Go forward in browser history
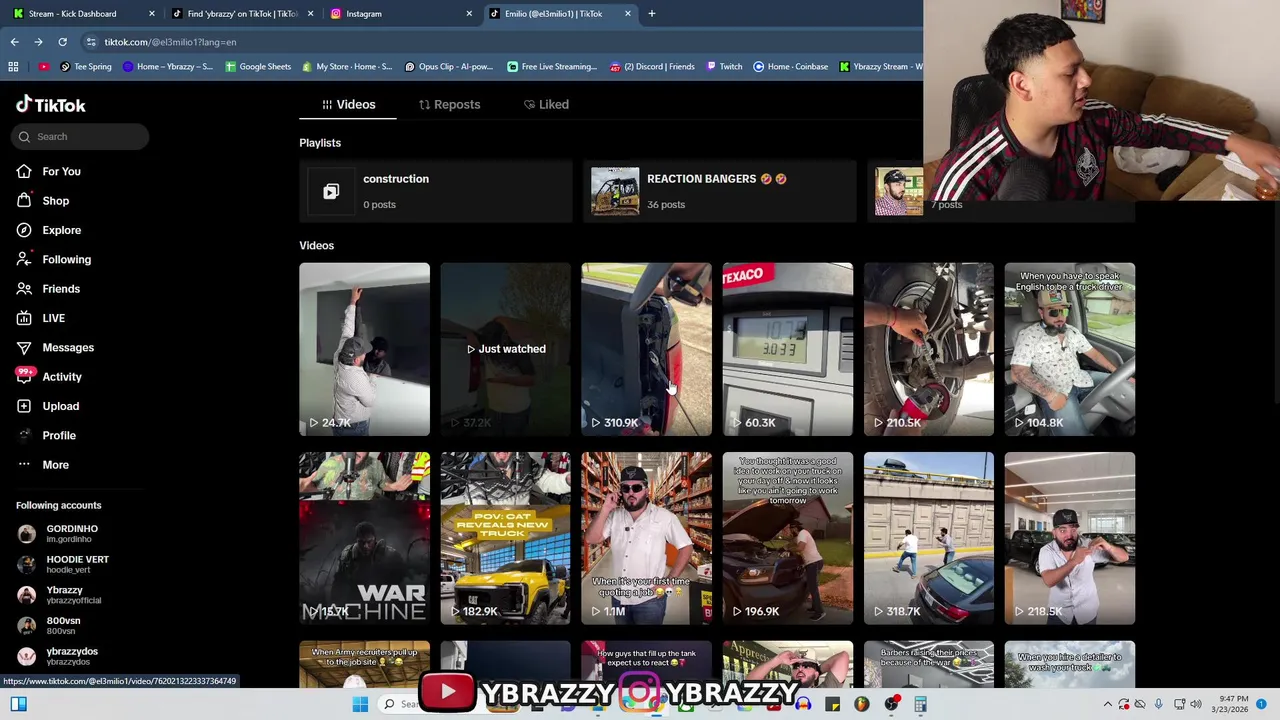 38,42
